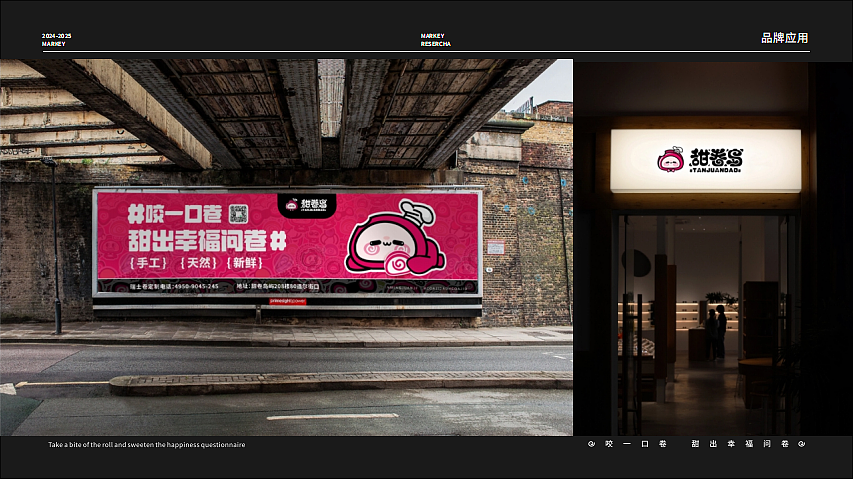The width and height of the screenshot is (853, 480).
Task: Click the footer text 甜出幸福问卷
Action: click(x=740, y=444)
